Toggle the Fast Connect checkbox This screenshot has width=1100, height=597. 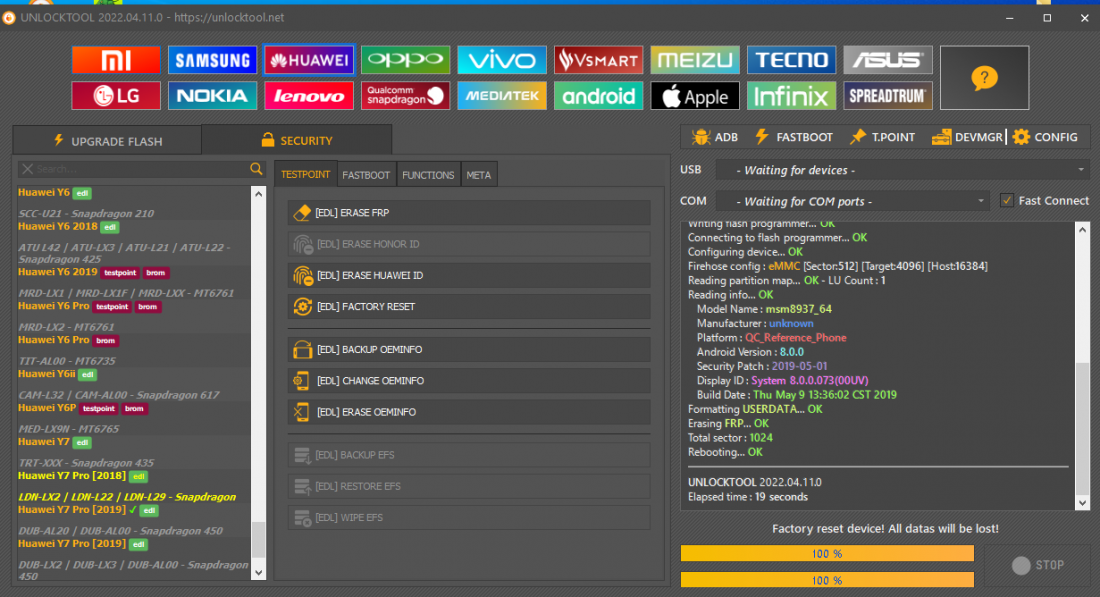(1007, 201)
